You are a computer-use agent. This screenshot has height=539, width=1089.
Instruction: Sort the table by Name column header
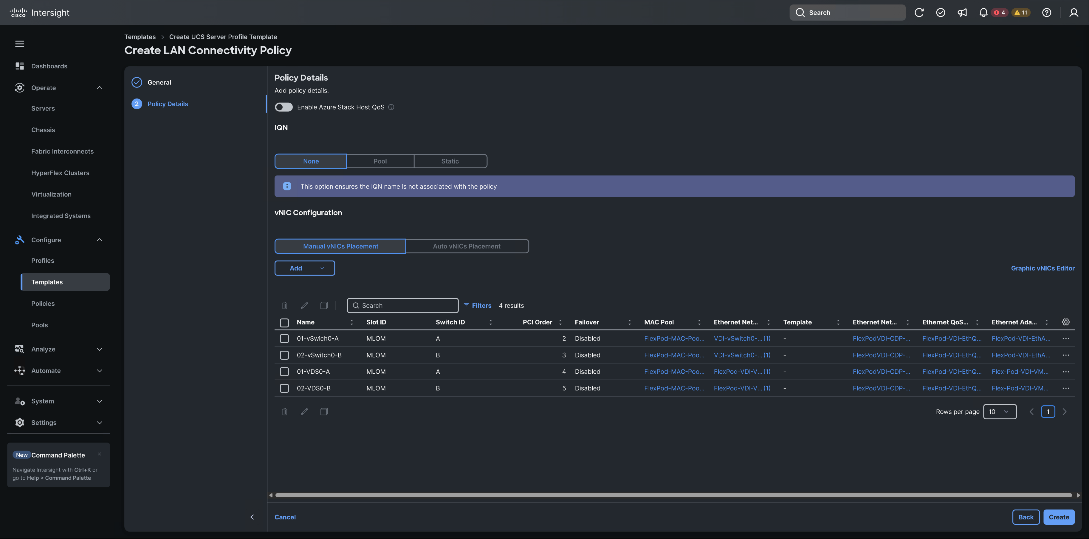306,322
